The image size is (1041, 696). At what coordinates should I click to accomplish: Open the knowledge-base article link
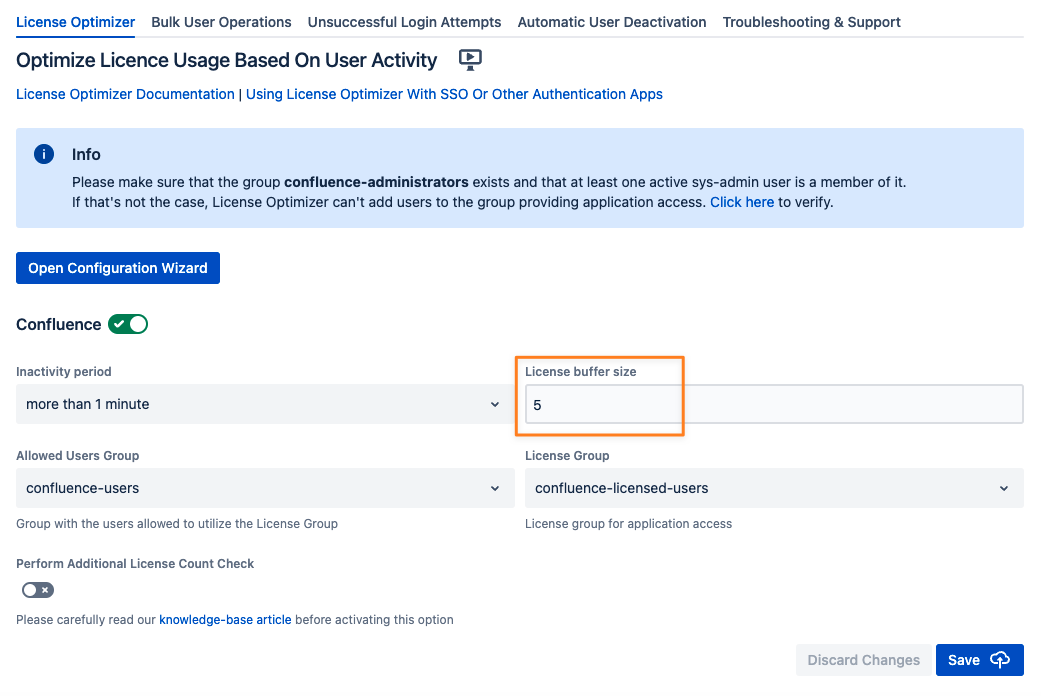tap(225, 620)
